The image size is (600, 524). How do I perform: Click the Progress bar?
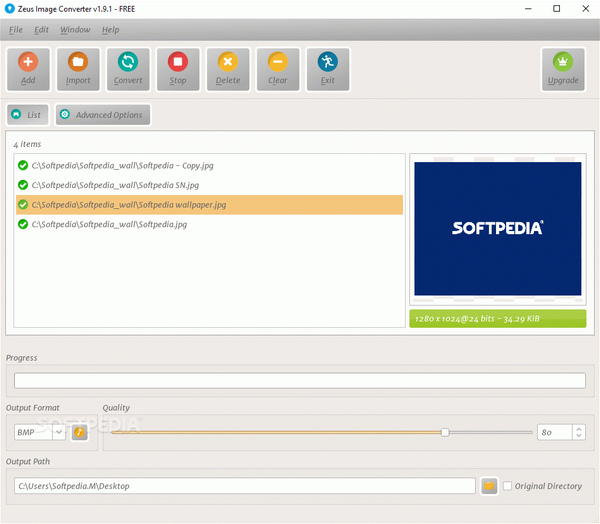300,380
